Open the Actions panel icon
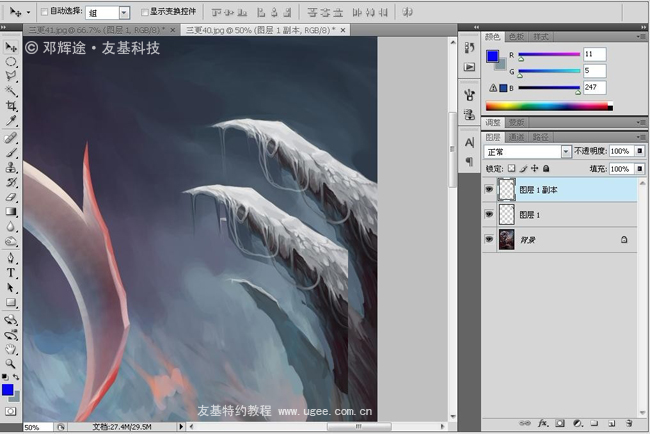 pos(469,66)
